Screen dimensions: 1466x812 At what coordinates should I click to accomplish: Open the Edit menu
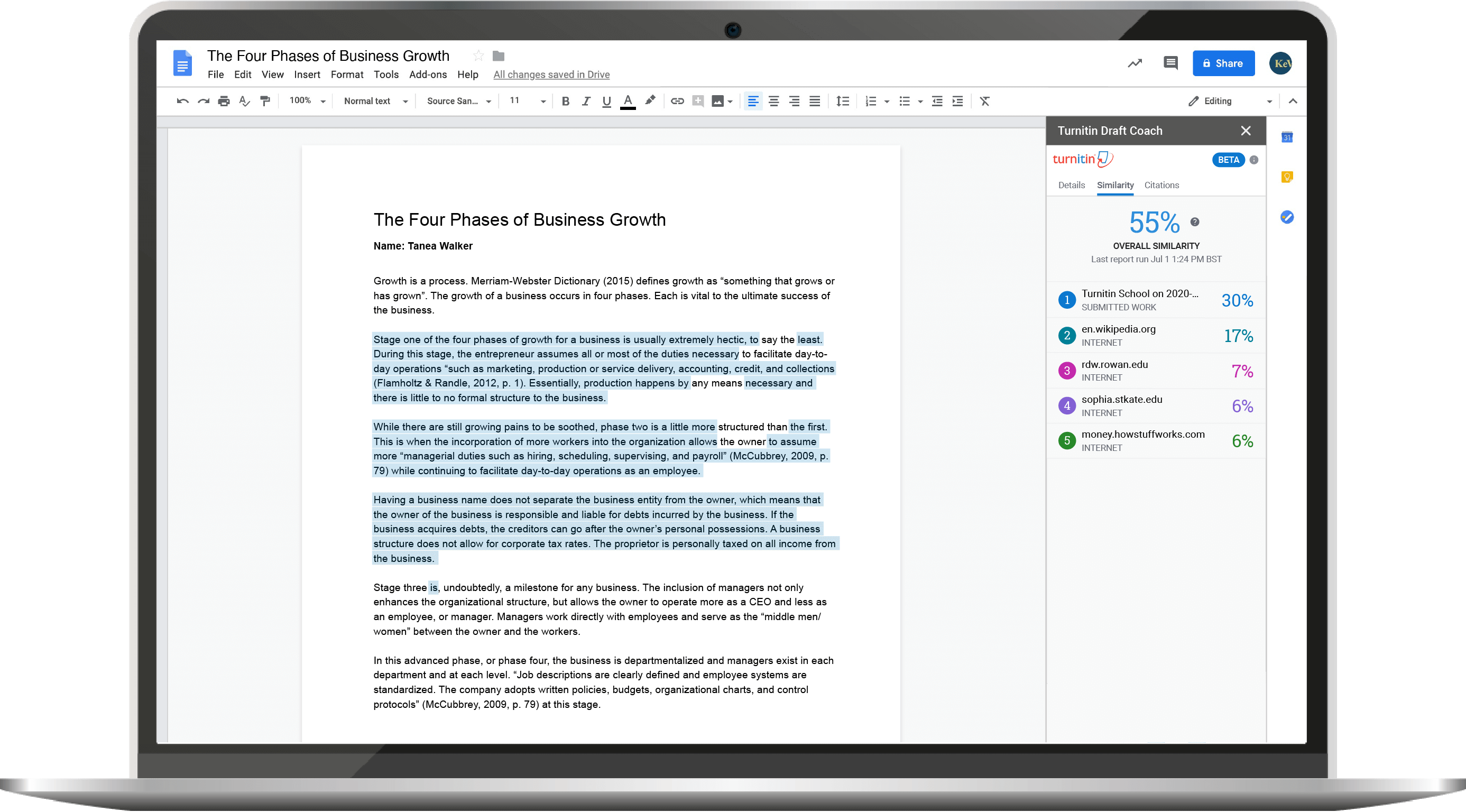tap(243, 75)
